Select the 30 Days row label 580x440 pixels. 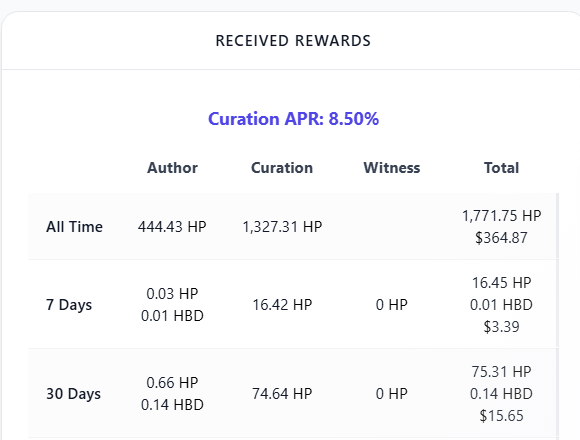(73, 394)
